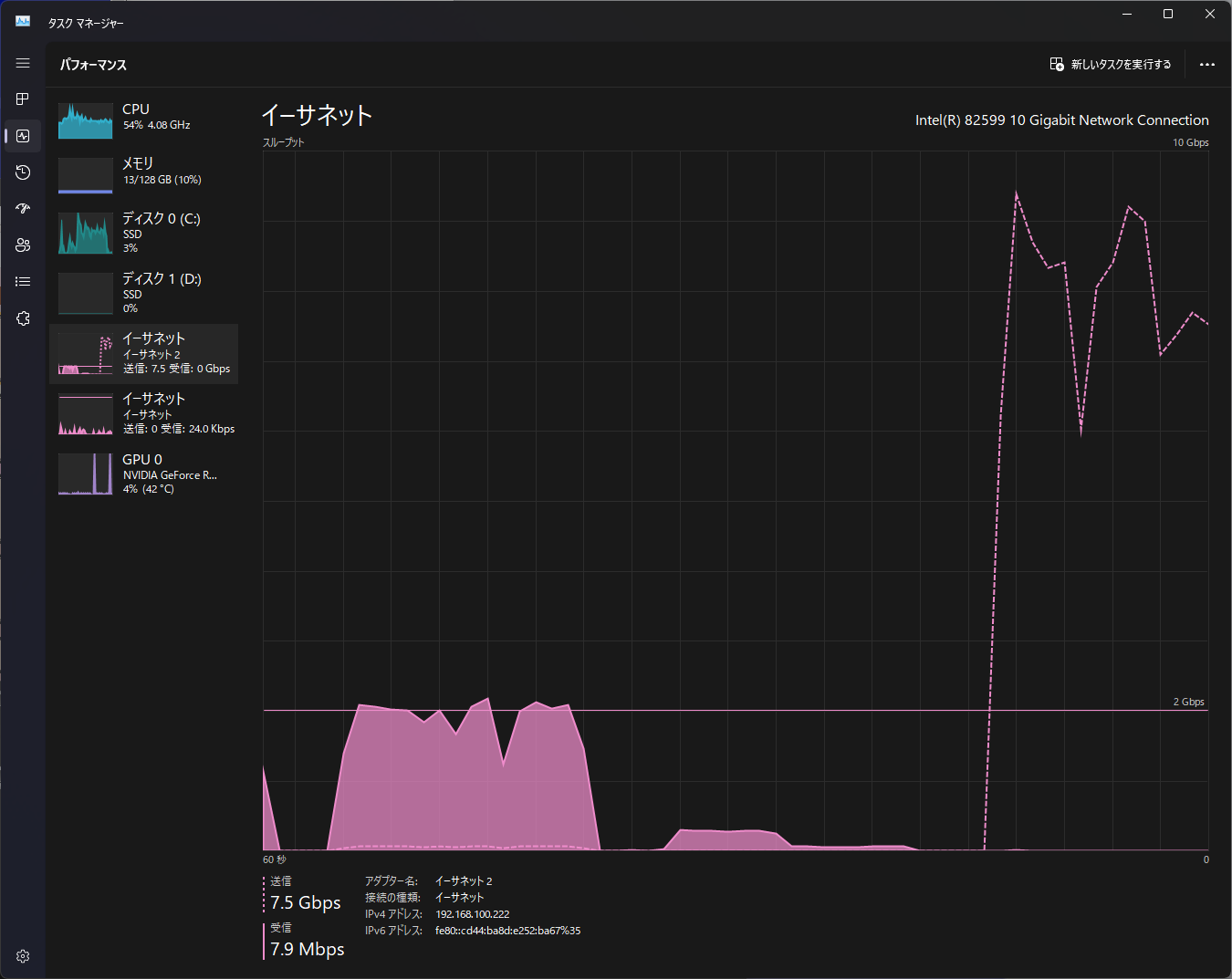Select the Performance page icon in sidebar
Viewport: 1232px width, 979px height.
[x=23, y=136]
